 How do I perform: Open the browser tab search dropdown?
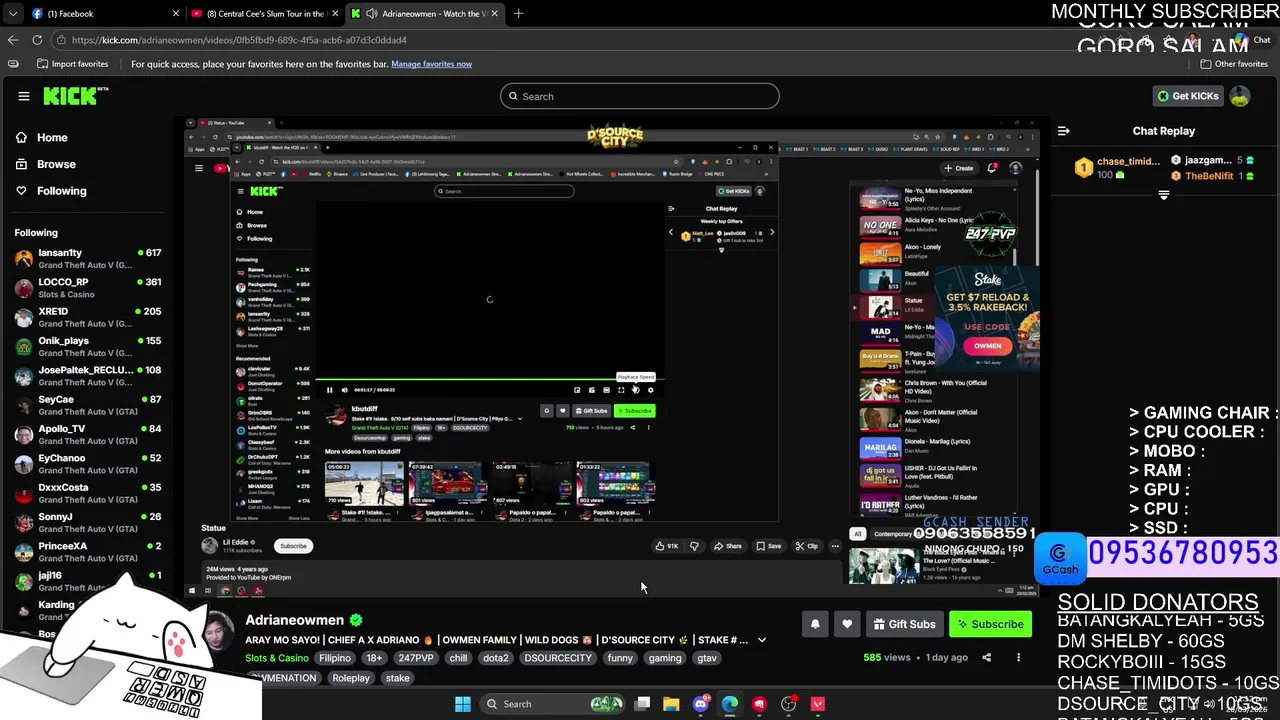[x=12, y=14]
